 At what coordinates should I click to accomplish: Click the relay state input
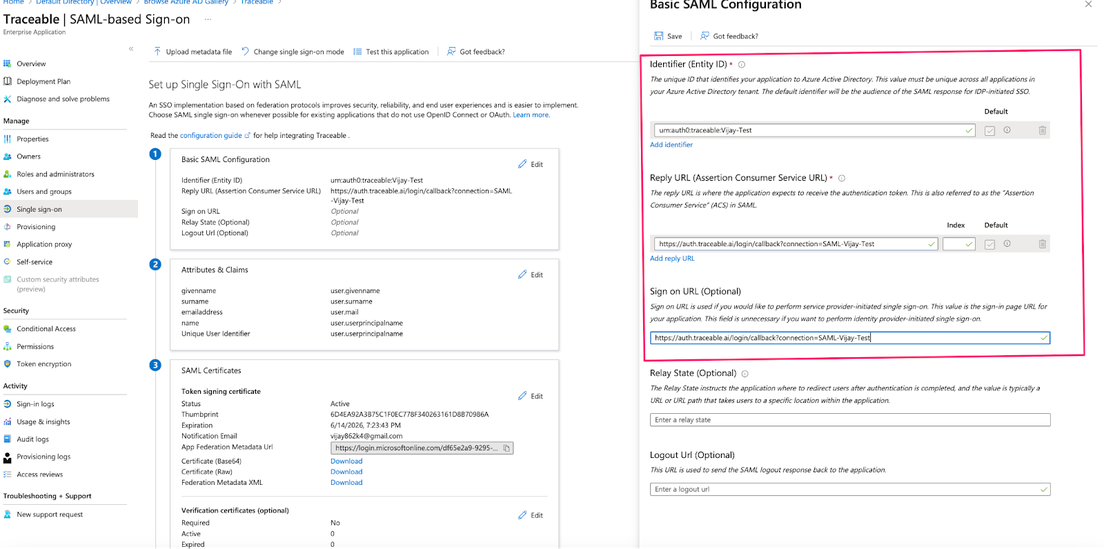pyautogui.click(x=850, y=419)
